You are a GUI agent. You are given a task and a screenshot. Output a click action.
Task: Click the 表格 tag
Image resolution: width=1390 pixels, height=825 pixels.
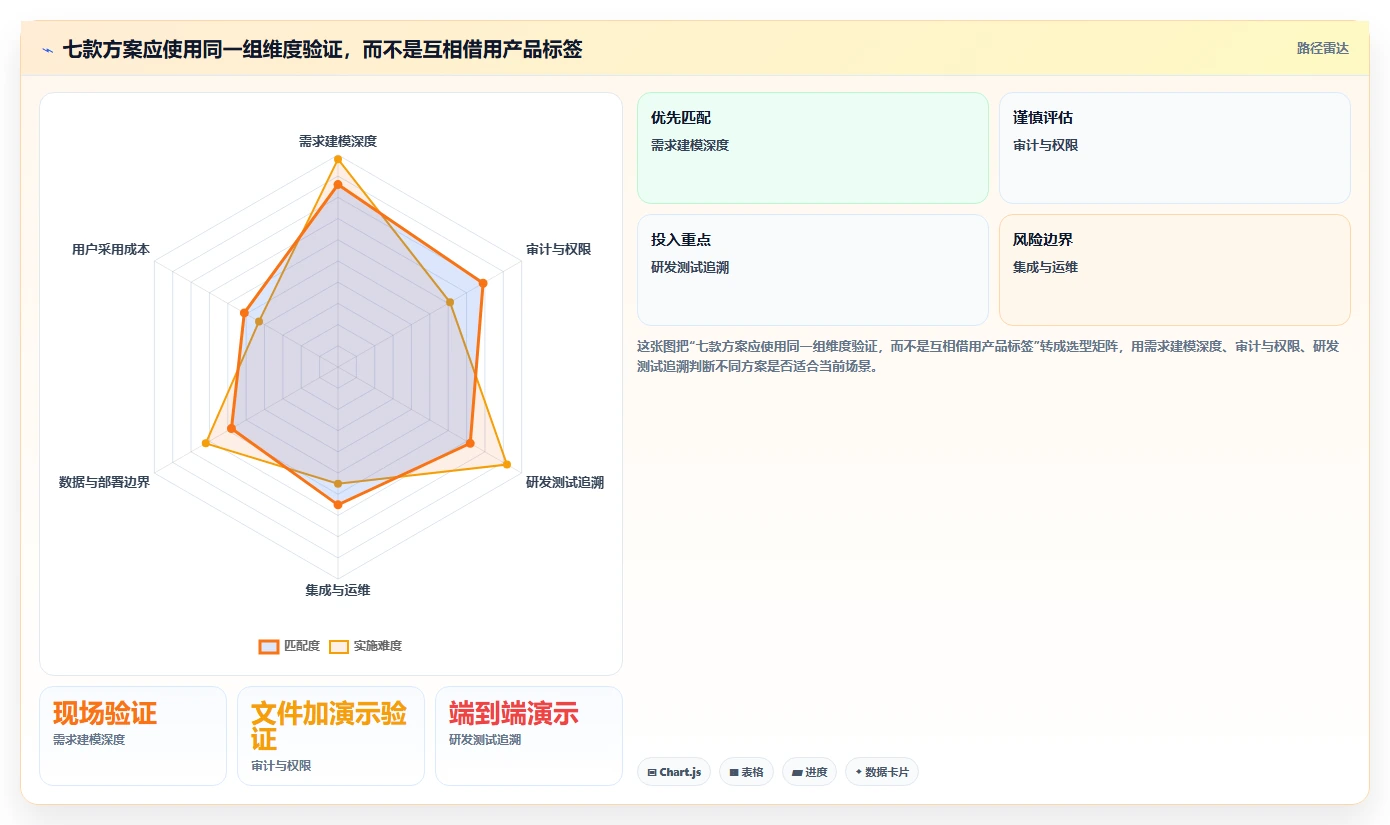(746, 772)
